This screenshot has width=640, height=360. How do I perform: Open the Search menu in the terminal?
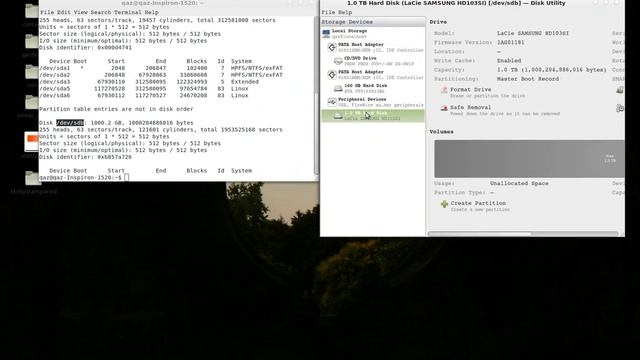tap(100, 13)
